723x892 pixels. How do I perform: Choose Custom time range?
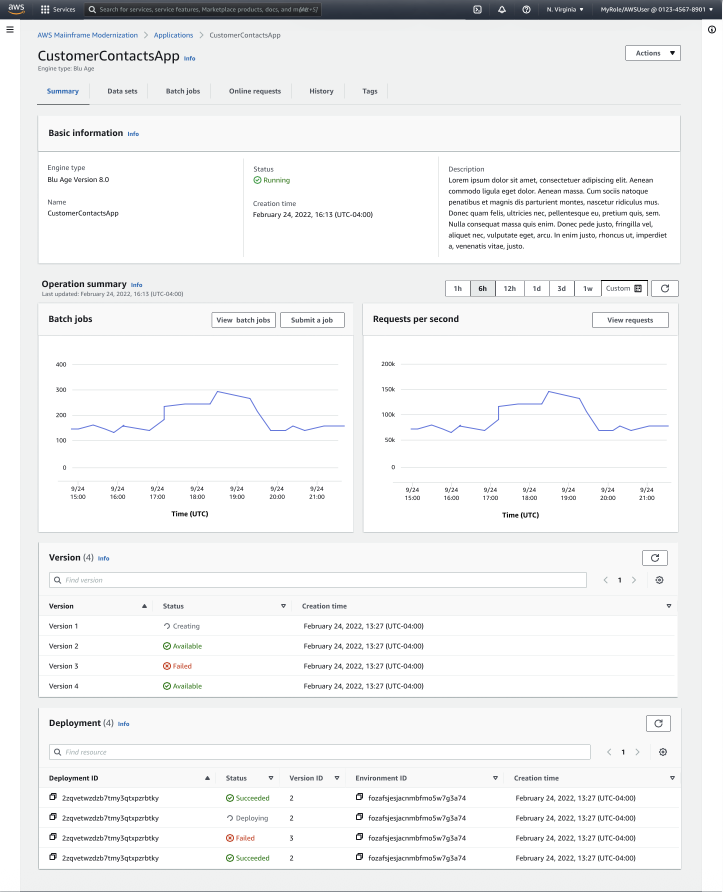(624, 288)
